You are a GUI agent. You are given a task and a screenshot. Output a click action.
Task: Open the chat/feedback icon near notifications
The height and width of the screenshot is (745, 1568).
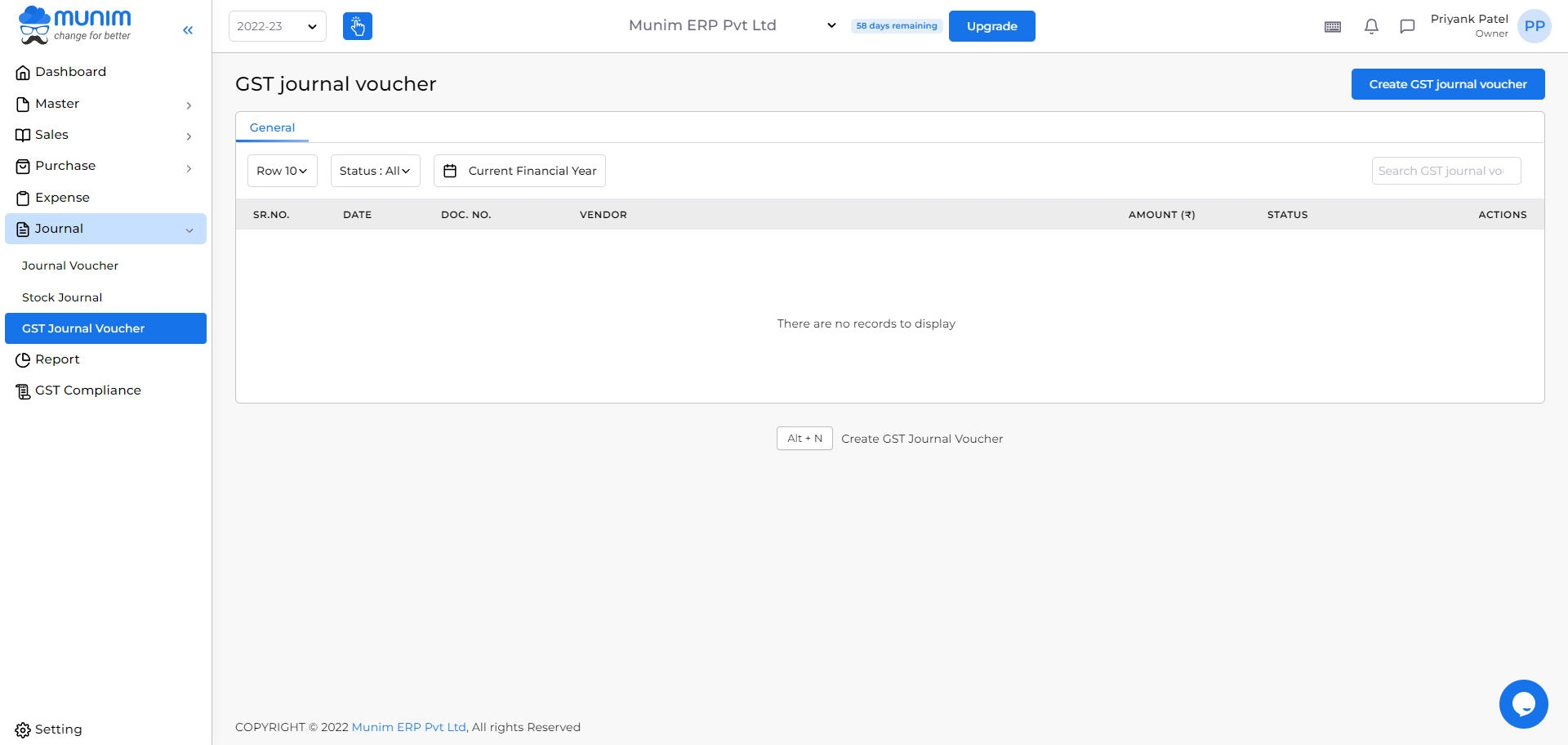click(1407, 26)
